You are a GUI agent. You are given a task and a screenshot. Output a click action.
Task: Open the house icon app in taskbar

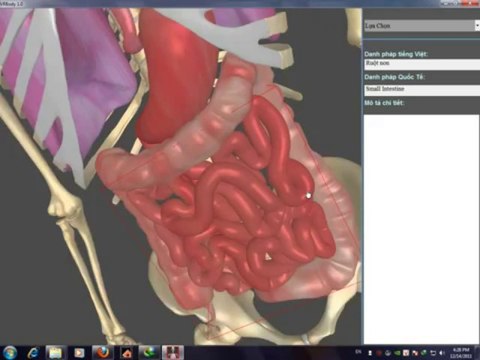(x=126, y=353)
